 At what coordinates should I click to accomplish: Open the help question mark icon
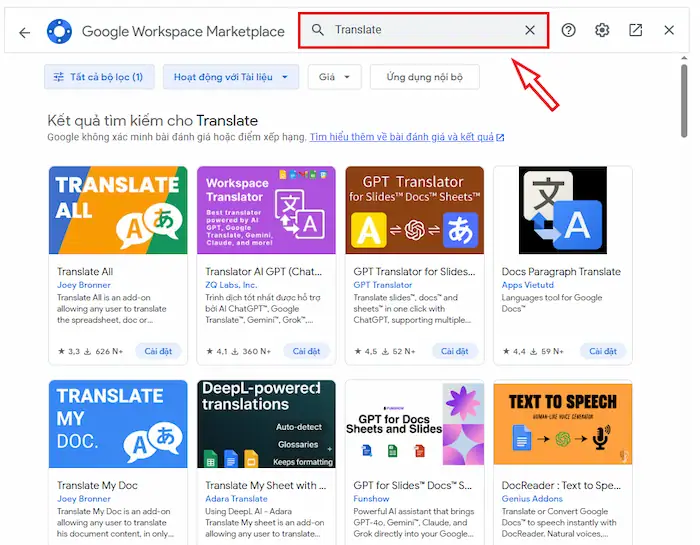pyautogui.click(x=568, y=30)
